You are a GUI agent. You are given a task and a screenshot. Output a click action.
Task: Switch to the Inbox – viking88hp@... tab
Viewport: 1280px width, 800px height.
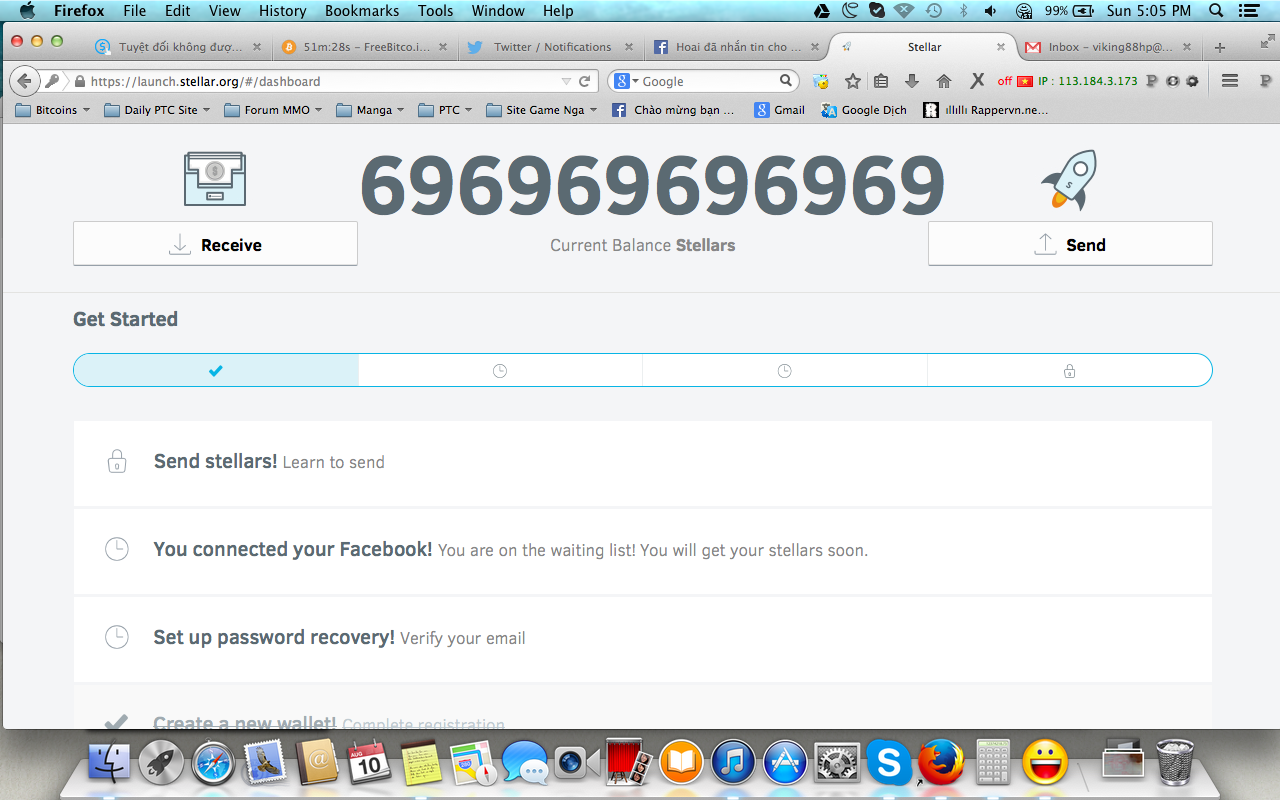coord(1110,47)
